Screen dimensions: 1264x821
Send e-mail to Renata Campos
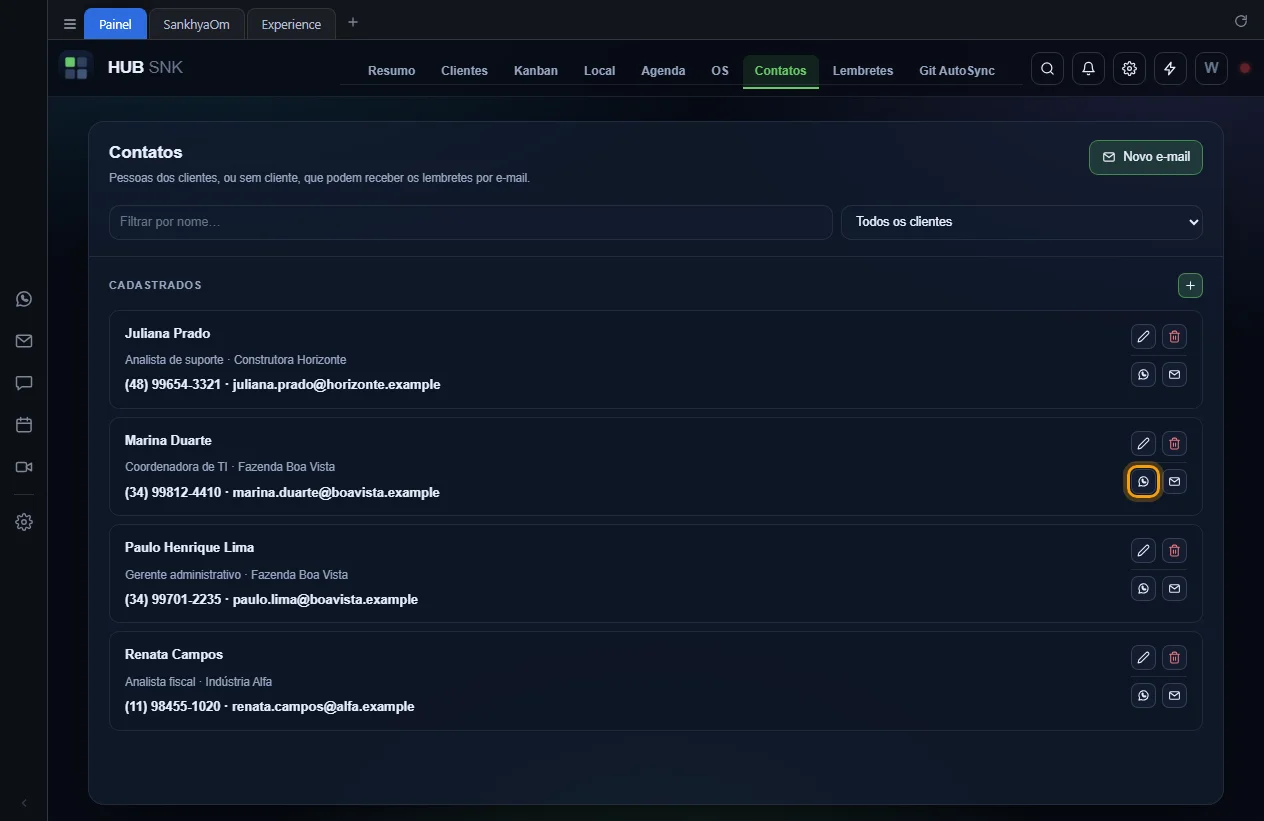[1174, 696]
